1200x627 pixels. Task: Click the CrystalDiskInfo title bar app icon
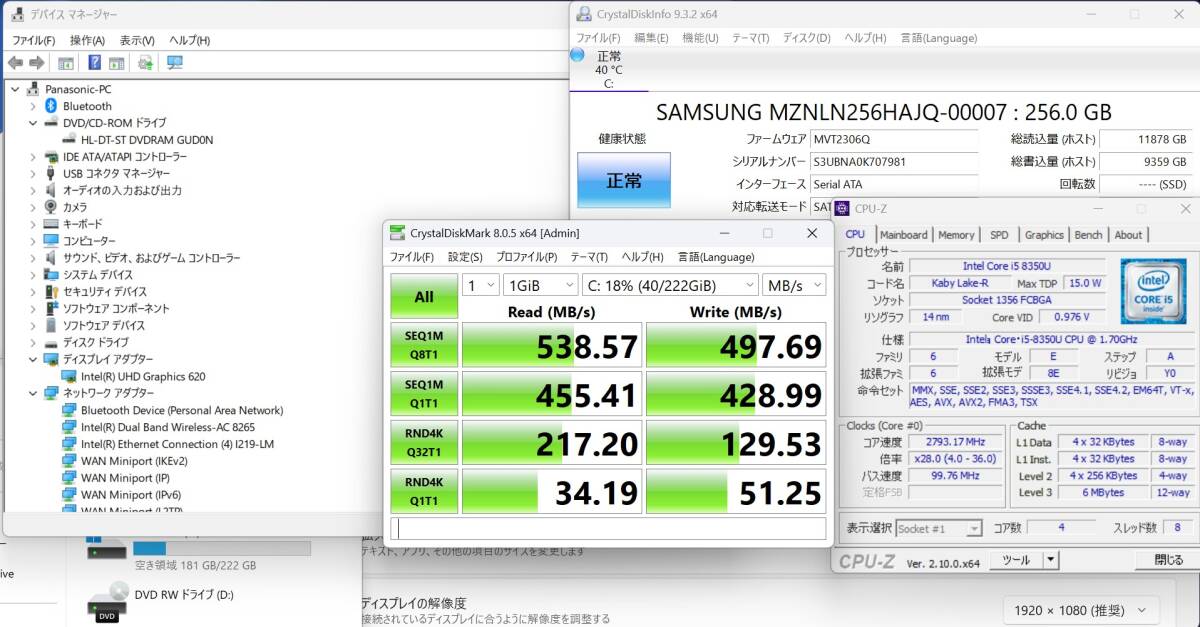(x=584, y=14)
